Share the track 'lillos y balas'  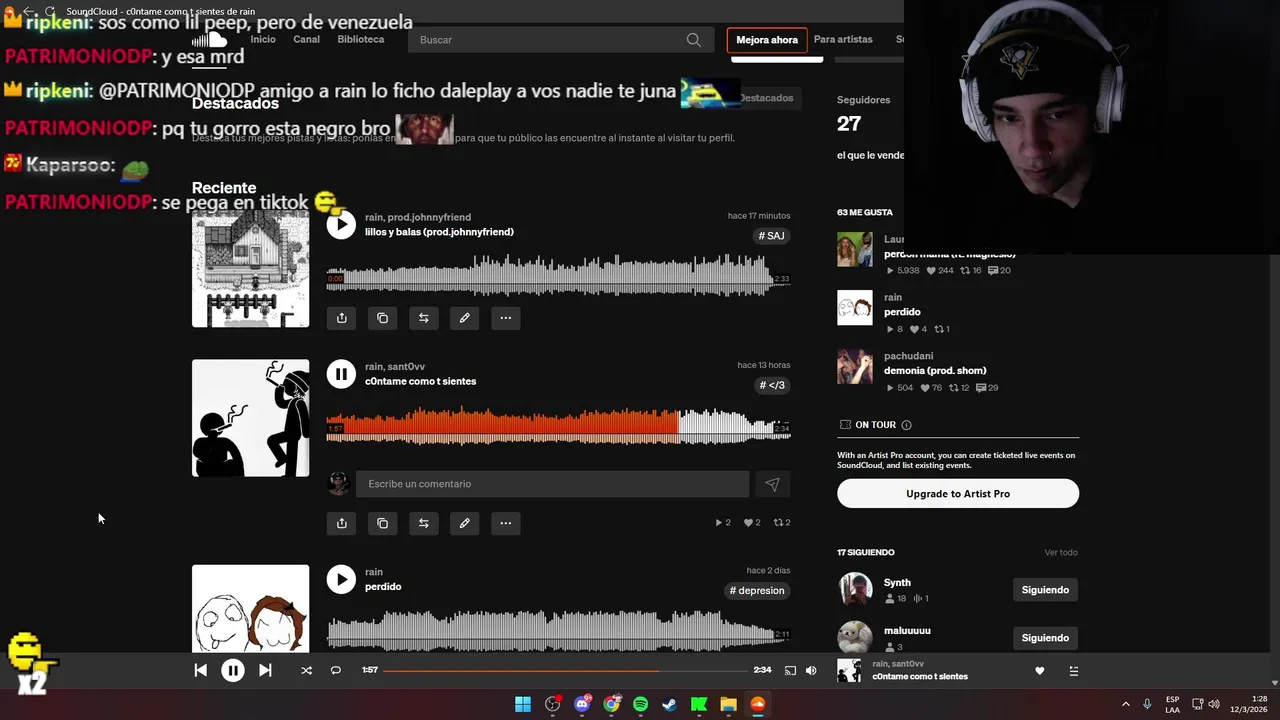click(x=341, y=318)
